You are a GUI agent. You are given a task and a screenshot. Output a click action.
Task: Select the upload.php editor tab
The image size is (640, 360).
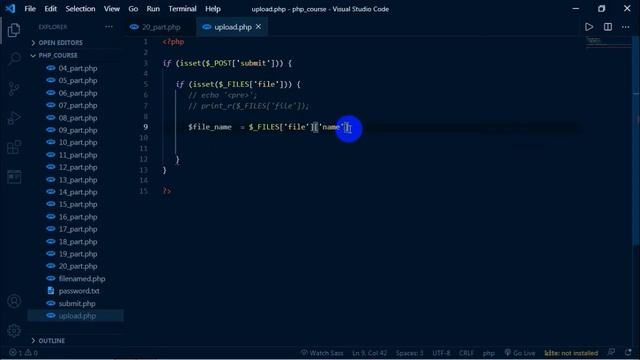point(232,27)
